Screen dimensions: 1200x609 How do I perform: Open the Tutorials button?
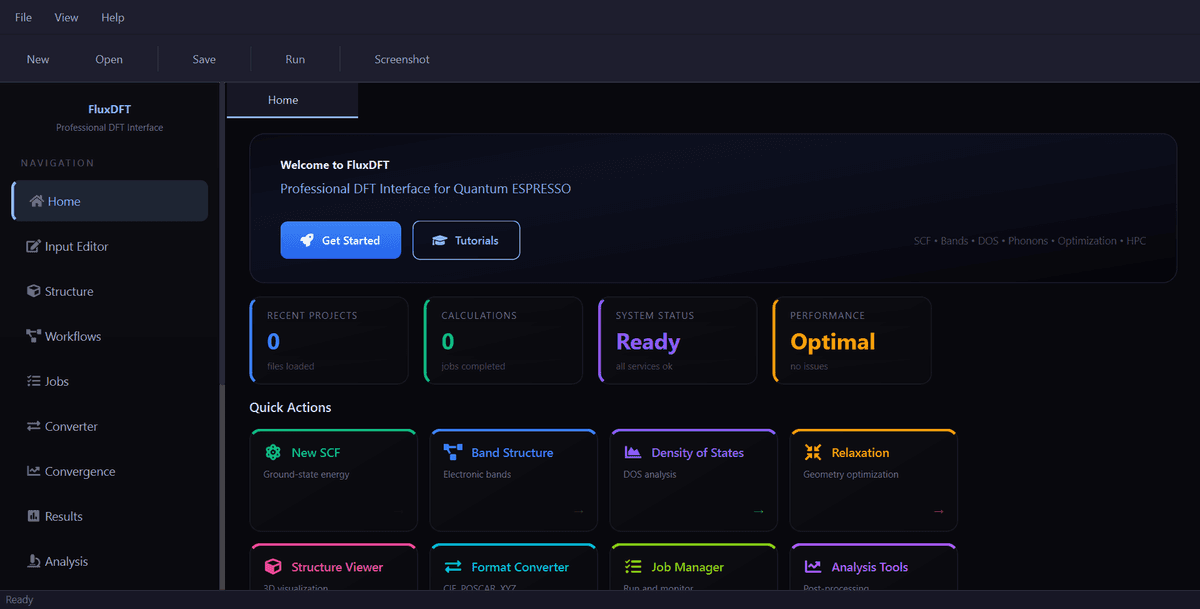click(466, 241)
